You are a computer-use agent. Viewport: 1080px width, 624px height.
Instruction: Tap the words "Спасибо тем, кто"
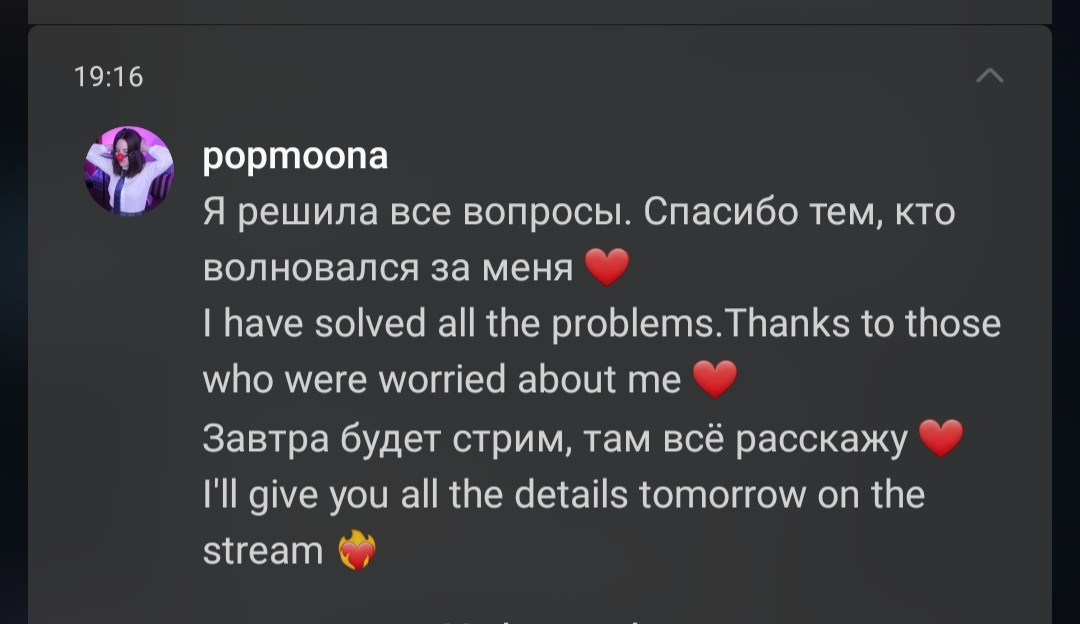pos(799,211)
